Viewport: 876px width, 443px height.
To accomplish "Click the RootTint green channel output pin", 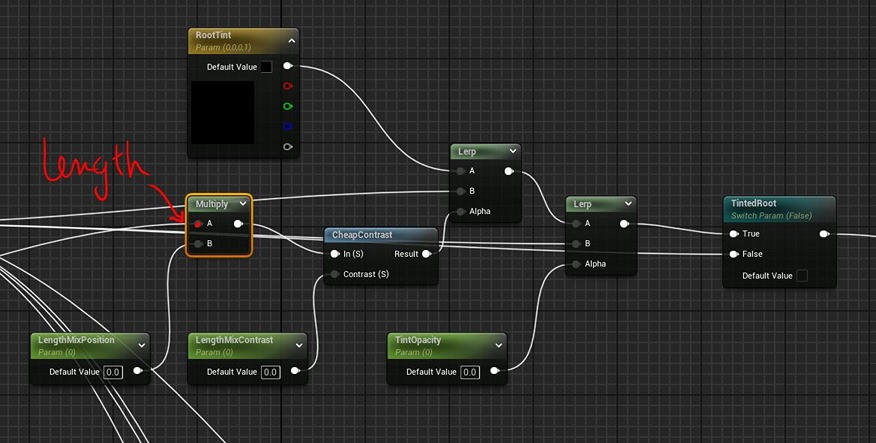I will point(288,106).
